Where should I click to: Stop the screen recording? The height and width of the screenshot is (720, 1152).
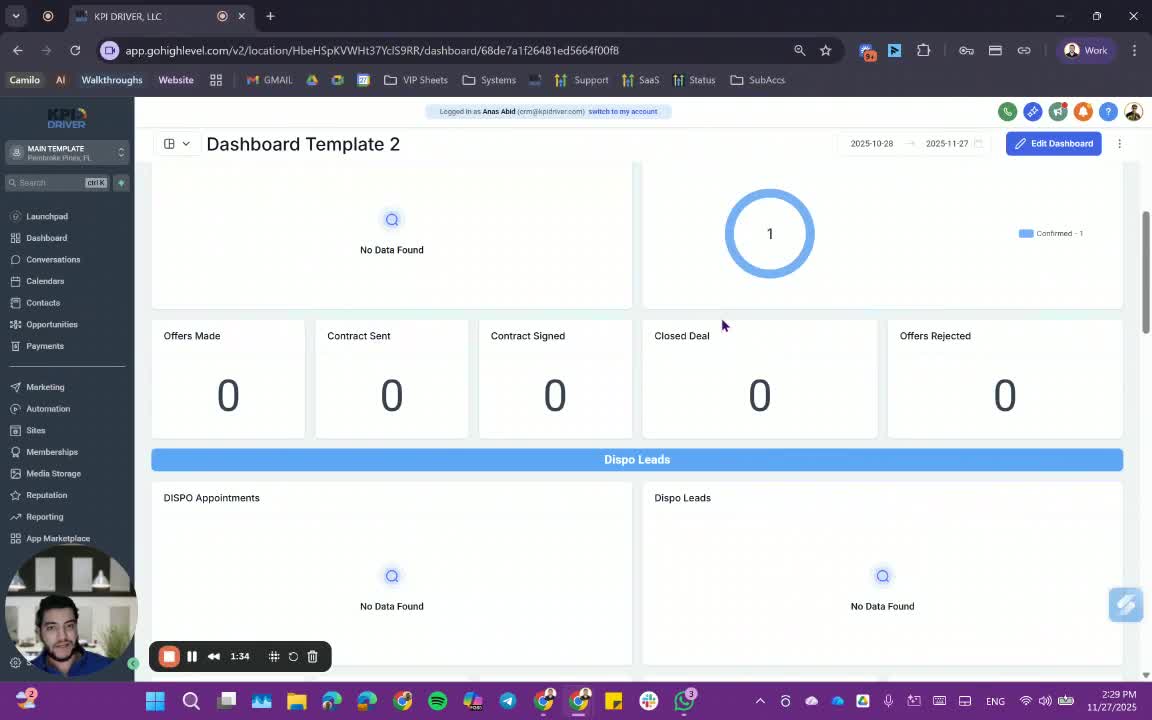[169, 657]
